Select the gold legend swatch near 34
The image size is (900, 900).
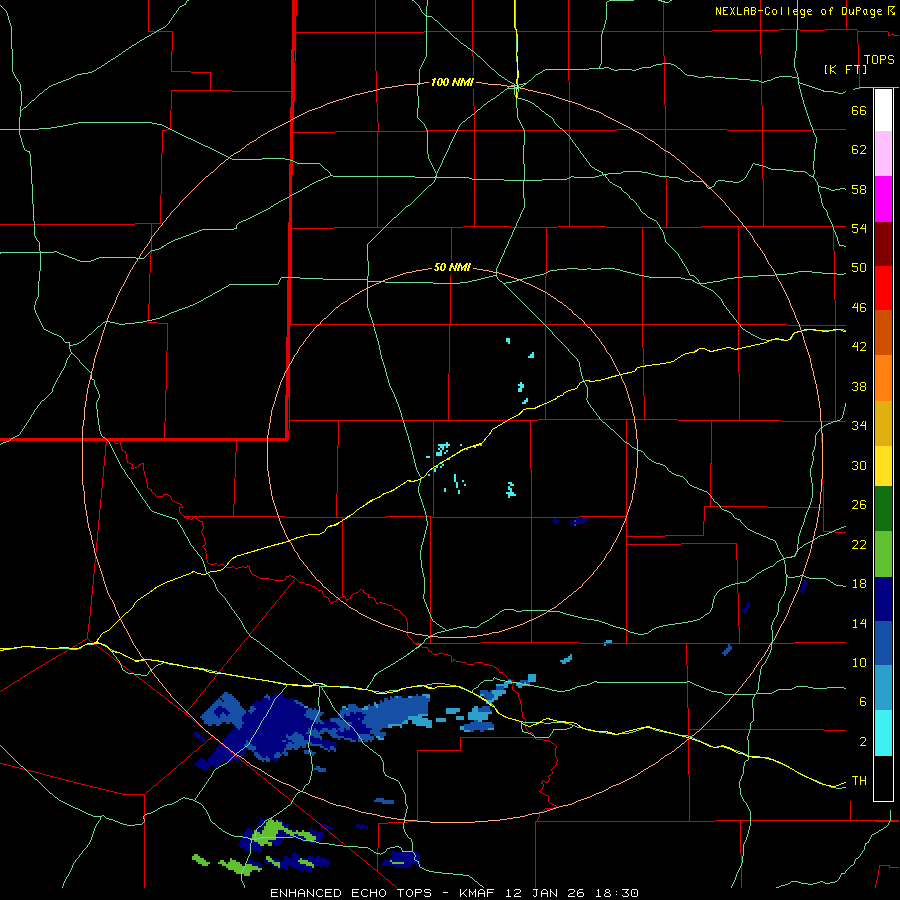tap(883, 423)
